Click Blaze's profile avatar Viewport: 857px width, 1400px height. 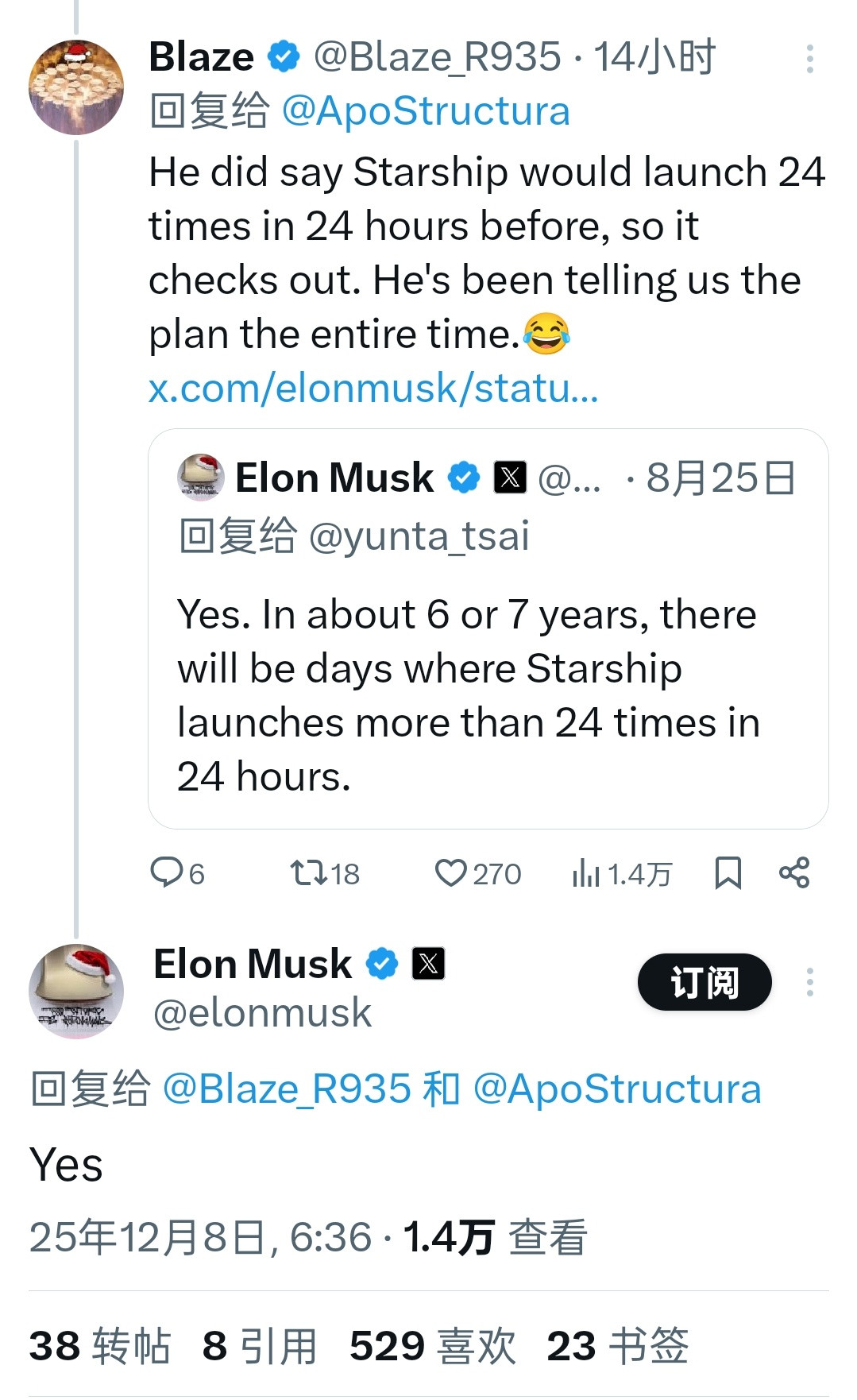coord(76,89)
